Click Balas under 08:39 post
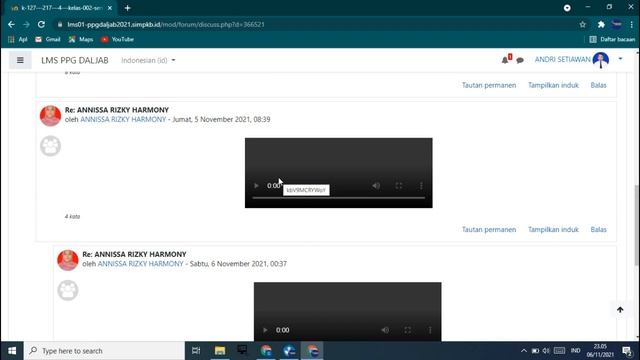Image resolution: width=640 pixels, height=360 pixels. (598, 229)
